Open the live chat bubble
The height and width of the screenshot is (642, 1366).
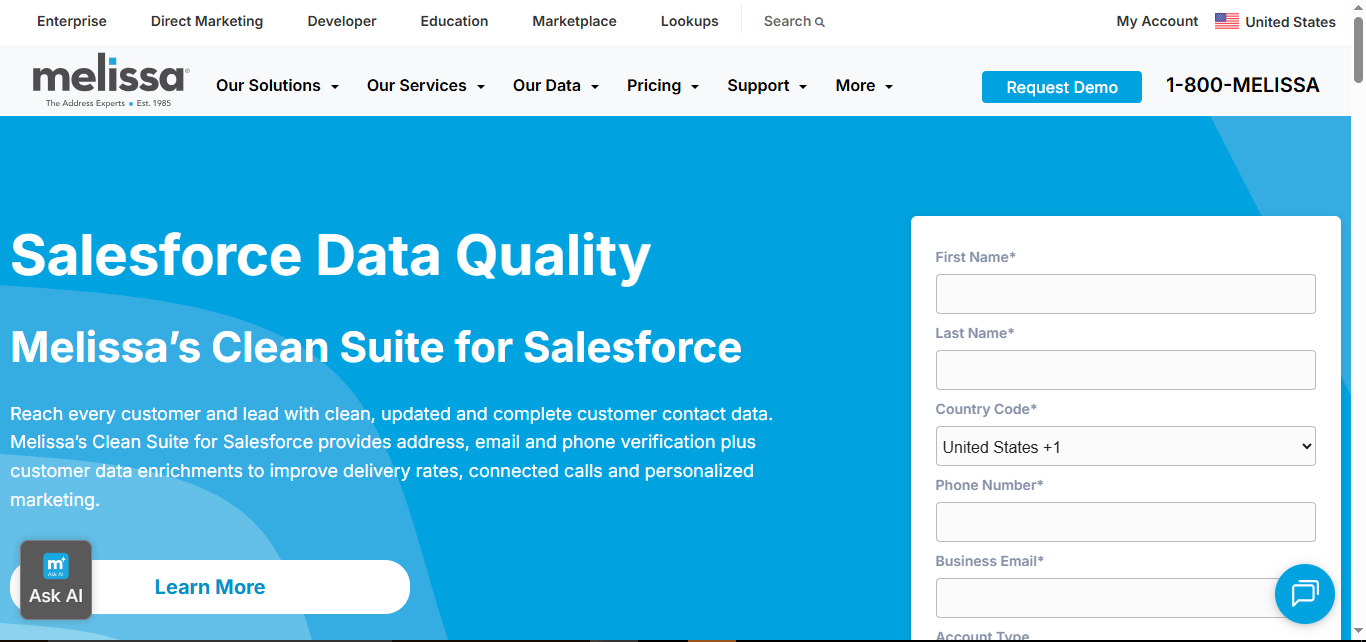1304,594
